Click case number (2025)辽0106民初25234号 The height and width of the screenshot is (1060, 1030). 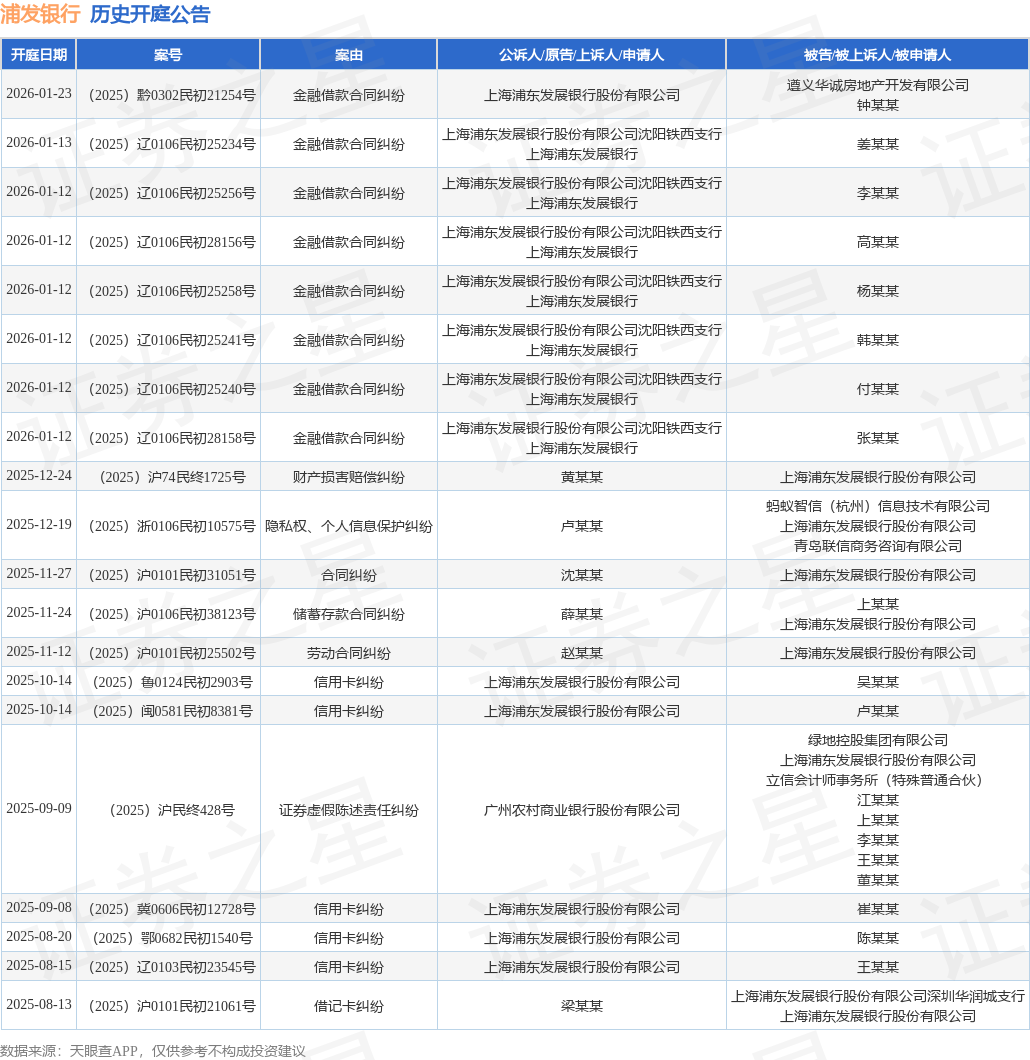click(172, 144)
